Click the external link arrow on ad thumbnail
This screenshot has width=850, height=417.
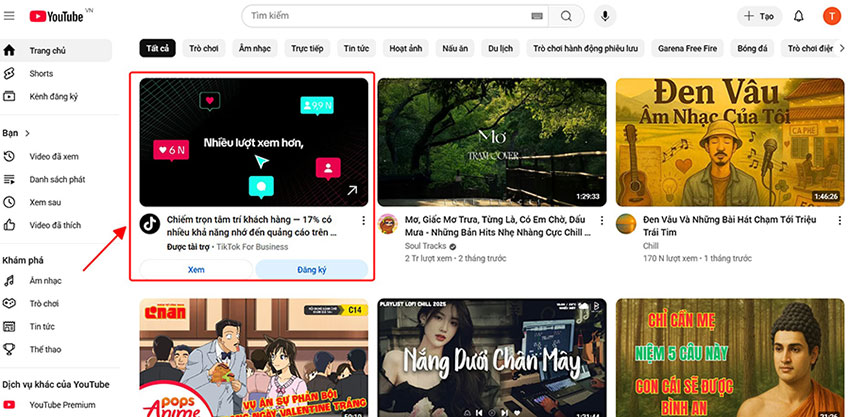pos(352,190)
